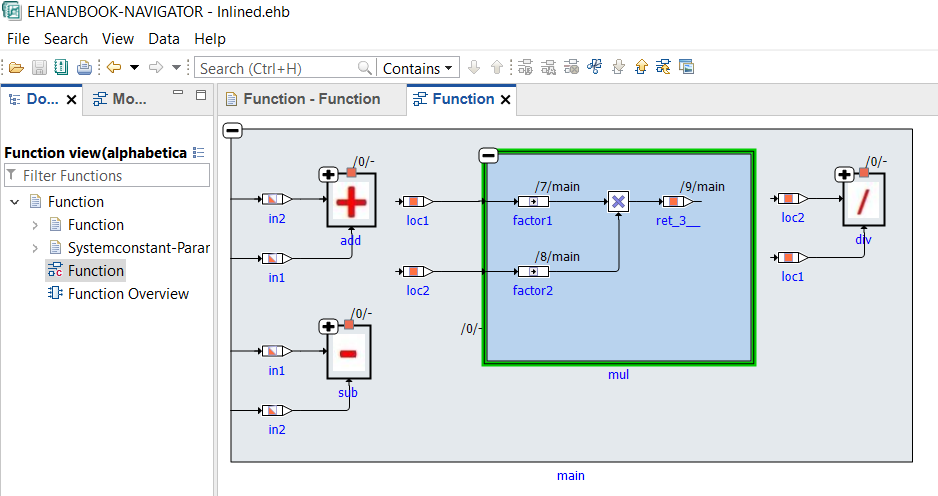Image resolution: width=938 pixels, height=496 pixels.
Task: Open the Contains search mode dropdown
Action: (x=418, y=68)
